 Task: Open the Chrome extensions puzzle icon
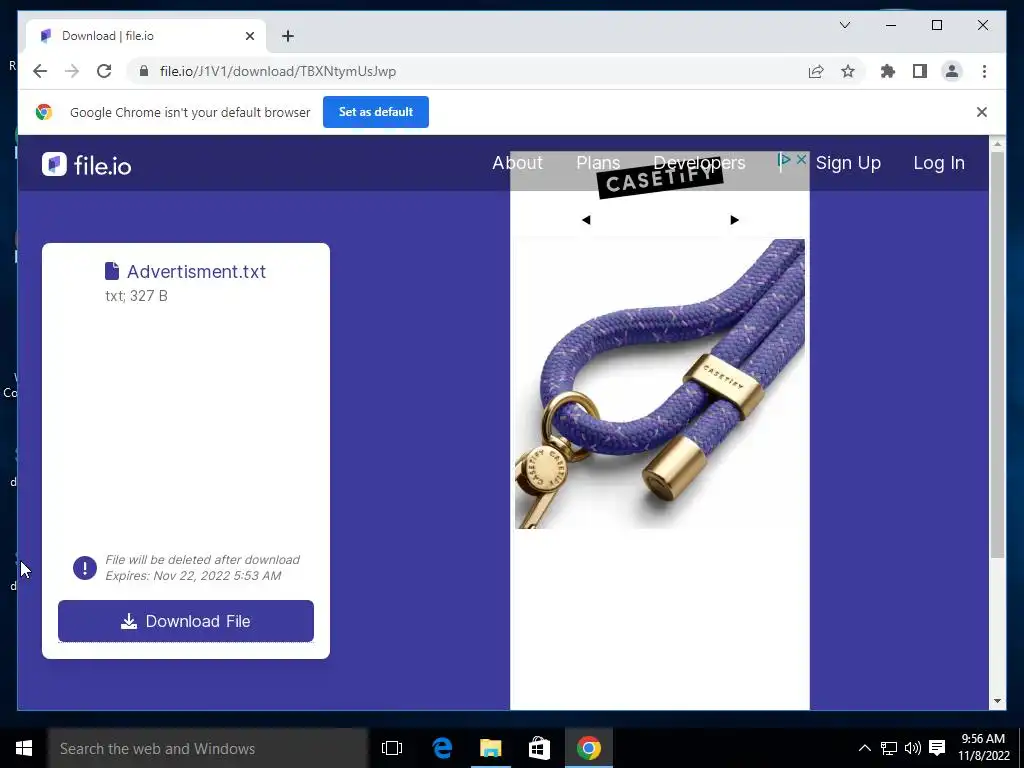[888, 71]
